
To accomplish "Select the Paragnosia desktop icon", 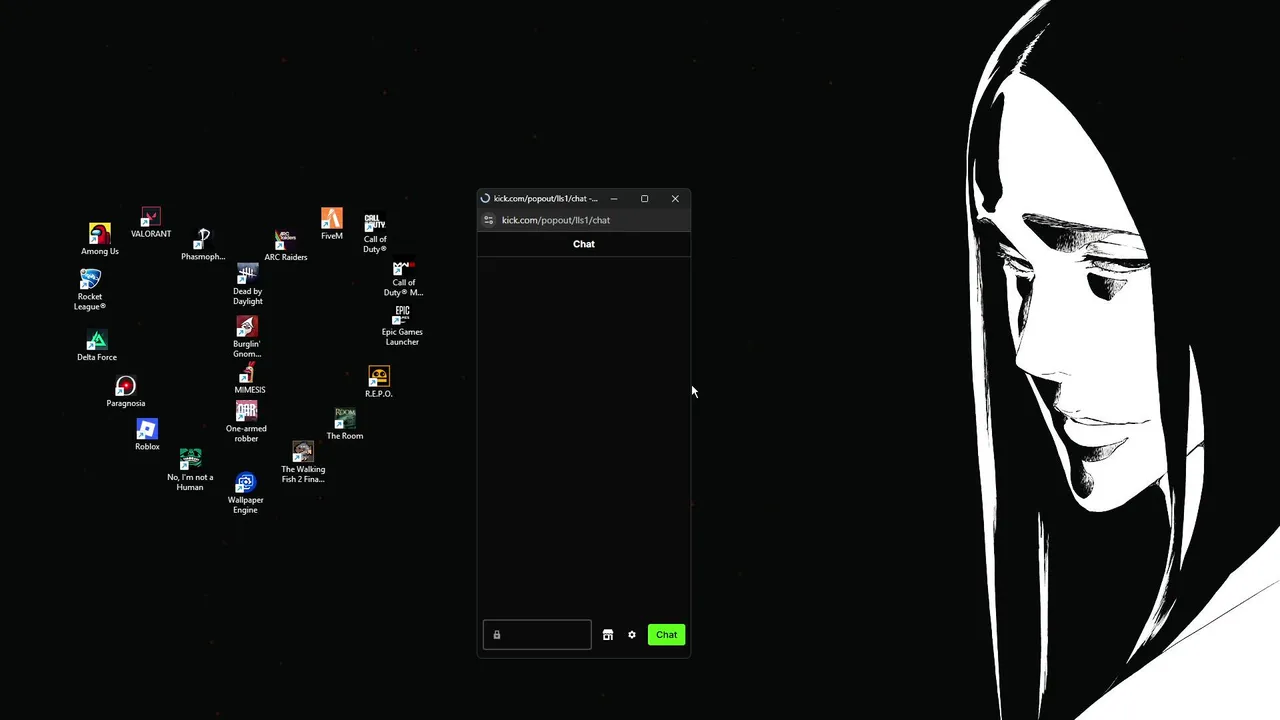I will point(126,391).
